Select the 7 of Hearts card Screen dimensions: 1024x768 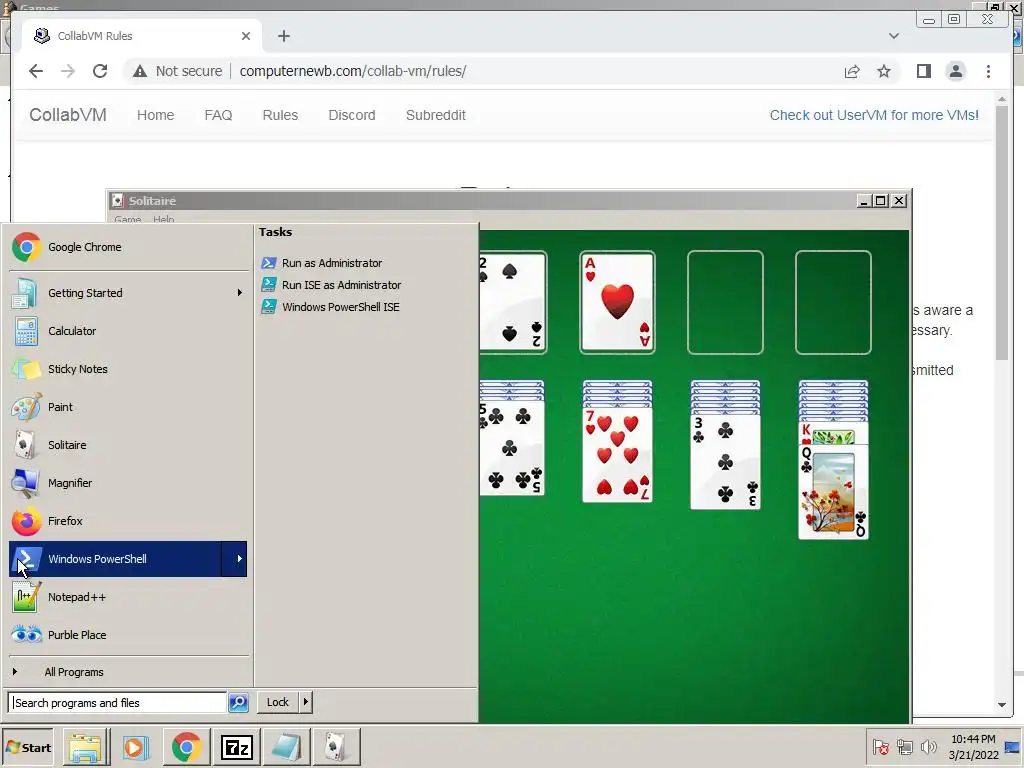point(617,455)
